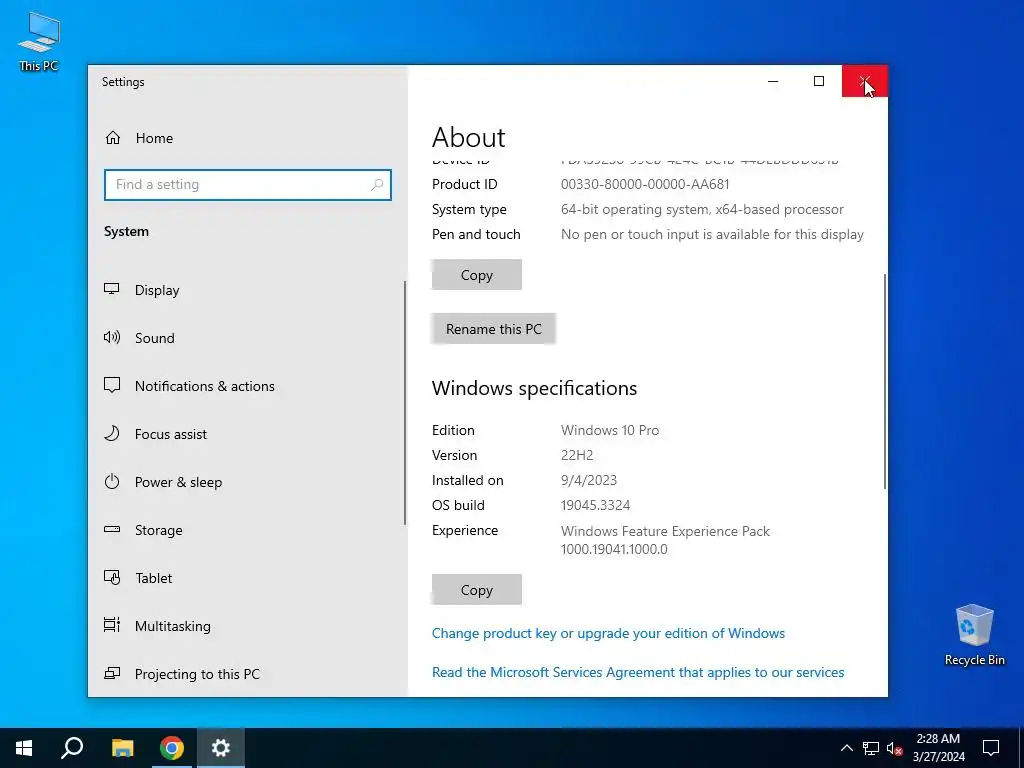
Task: Click the Notifications & actions icon
Action: point(112,385)
